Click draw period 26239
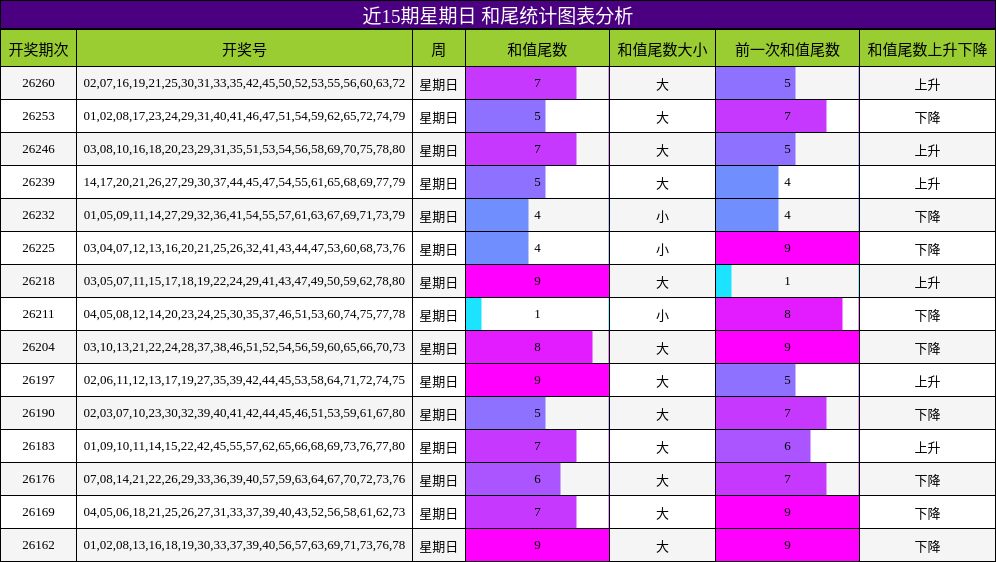996x562 pixels. coord(38,182)
